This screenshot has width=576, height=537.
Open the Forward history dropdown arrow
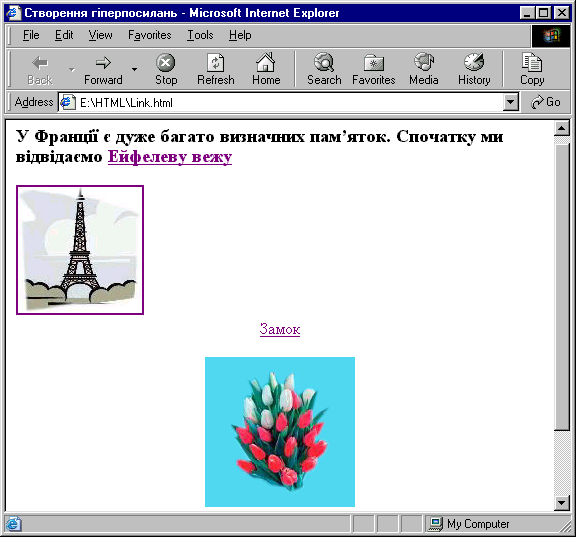click(x=134, y=69)
